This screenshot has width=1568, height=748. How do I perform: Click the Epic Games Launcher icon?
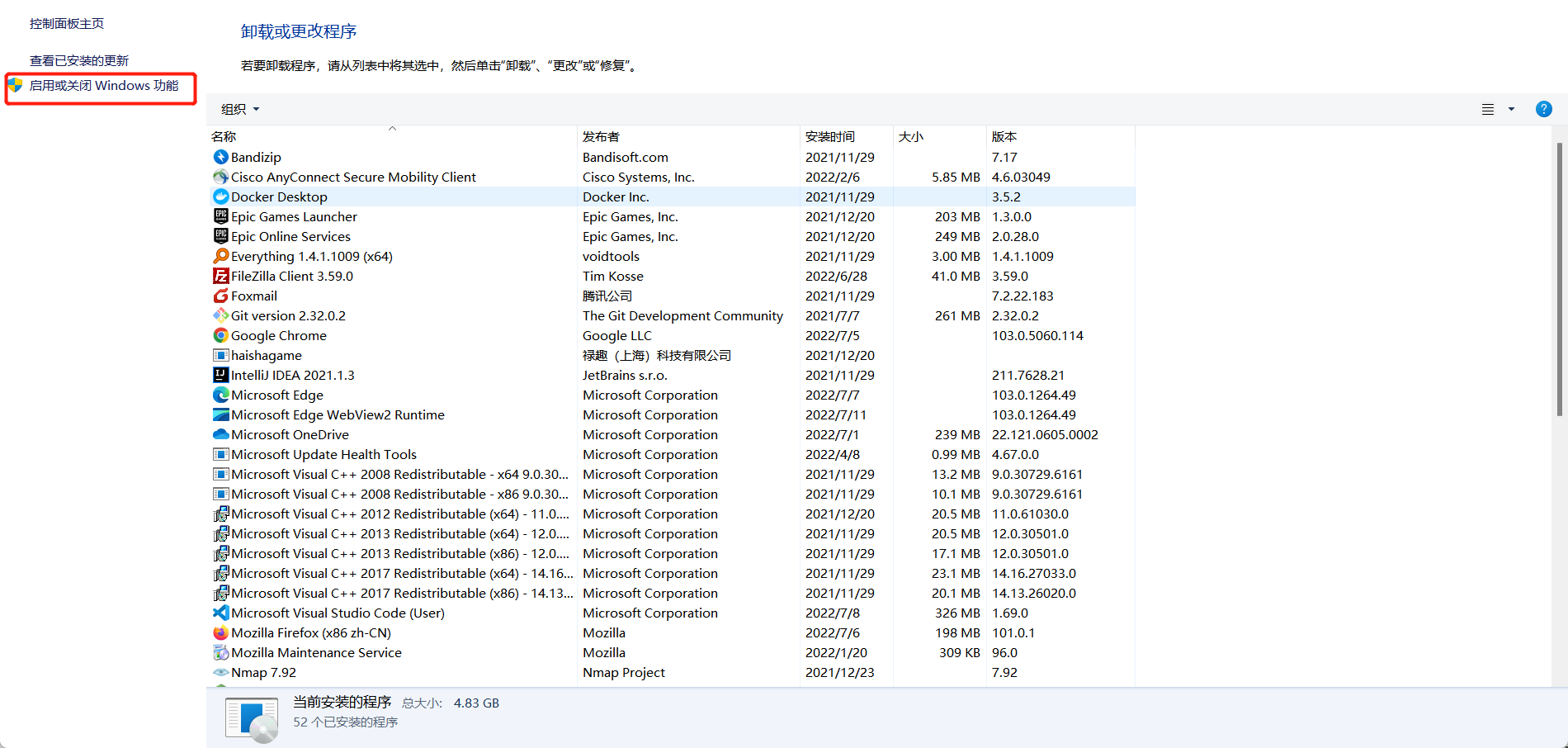point(220,216)
